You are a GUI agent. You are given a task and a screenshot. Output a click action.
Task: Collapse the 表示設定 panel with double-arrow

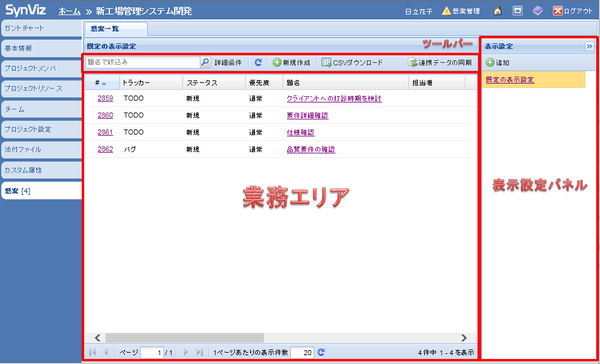point(589,46)
